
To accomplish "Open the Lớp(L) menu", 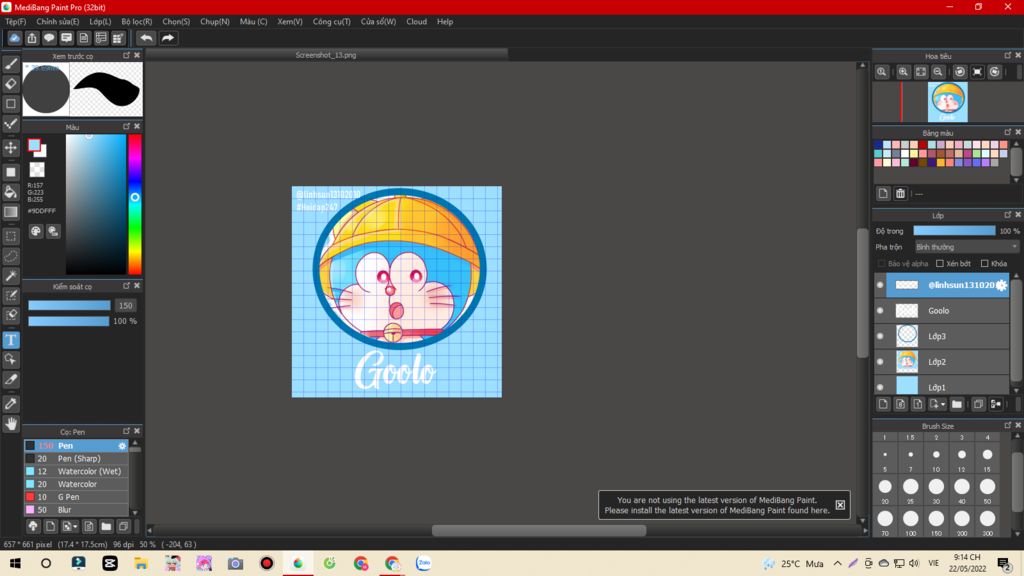I will (100, 22).
